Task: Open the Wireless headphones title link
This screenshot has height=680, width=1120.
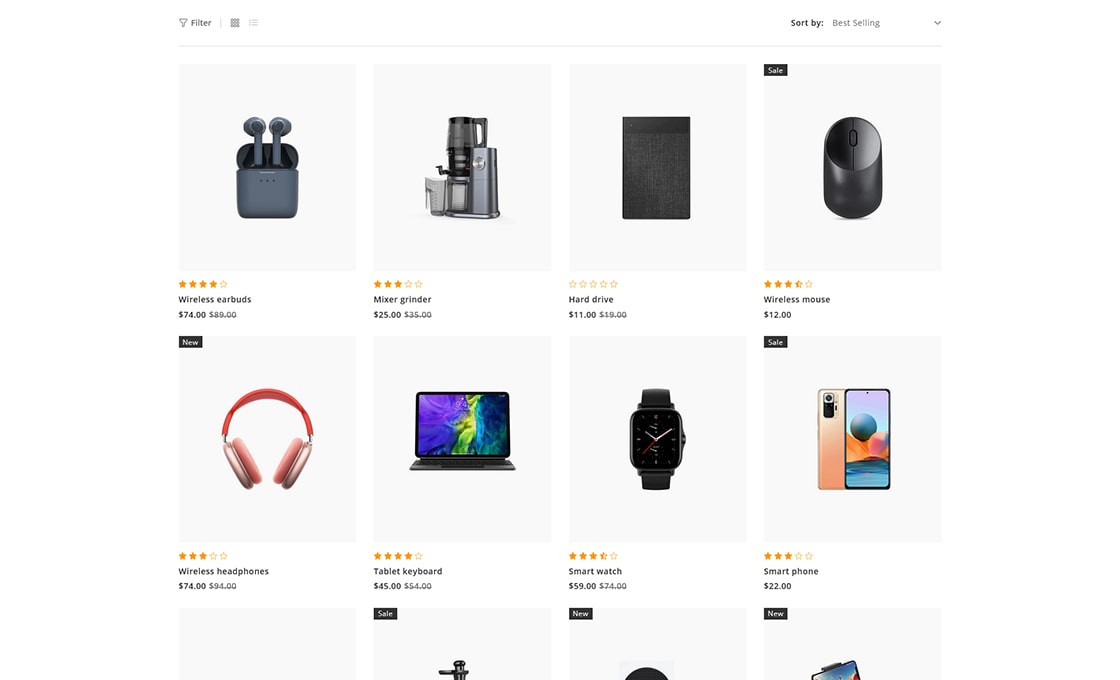Action: pyautogui.click(x=224, y=571)
